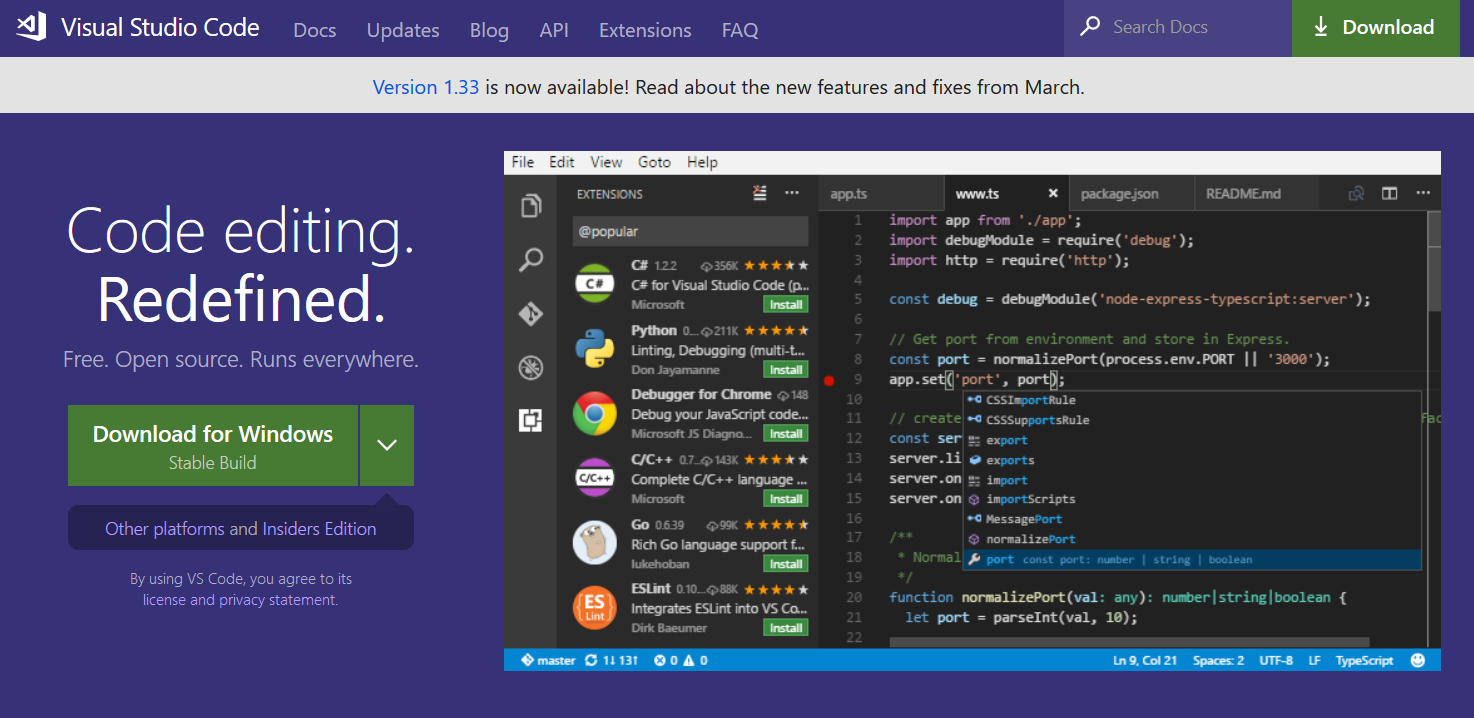Click the Search Docs magnifier icon

pyautogui.click(x=1090, y=27)
